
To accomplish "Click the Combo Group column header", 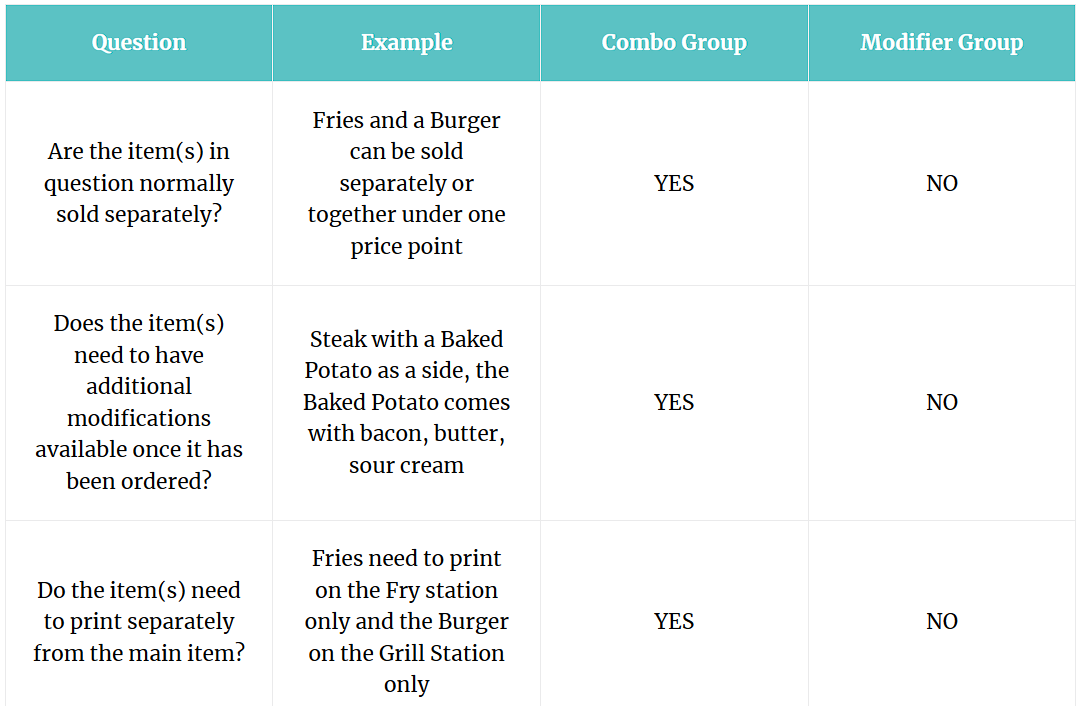I will click(674, 43).
